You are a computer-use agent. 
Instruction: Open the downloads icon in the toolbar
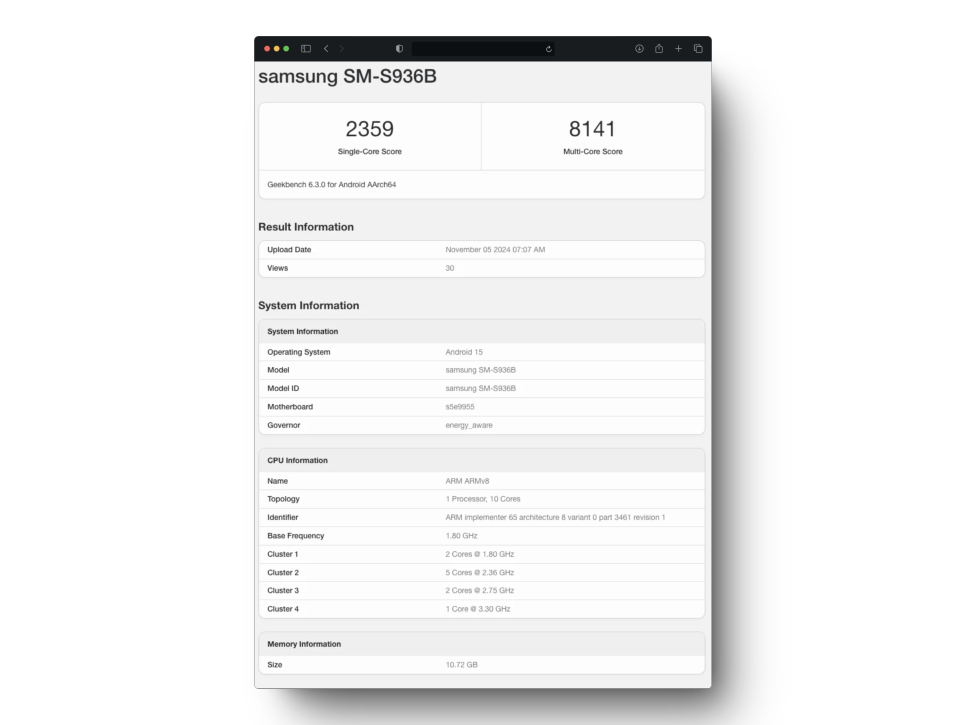click(639, 49)
